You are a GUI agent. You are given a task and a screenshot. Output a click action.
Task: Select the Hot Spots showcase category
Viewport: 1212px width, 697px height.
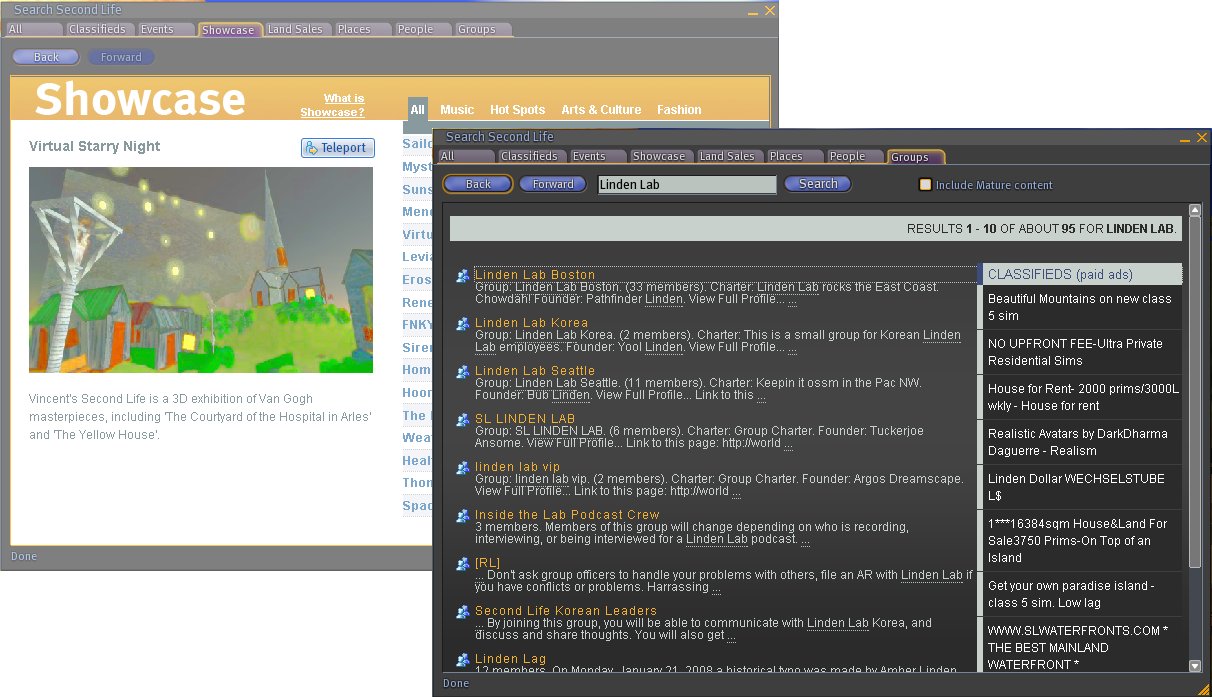(x=517, y=110)
